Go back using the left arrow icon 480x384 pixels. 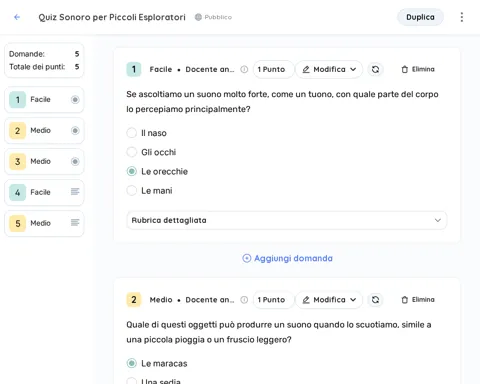17,17
